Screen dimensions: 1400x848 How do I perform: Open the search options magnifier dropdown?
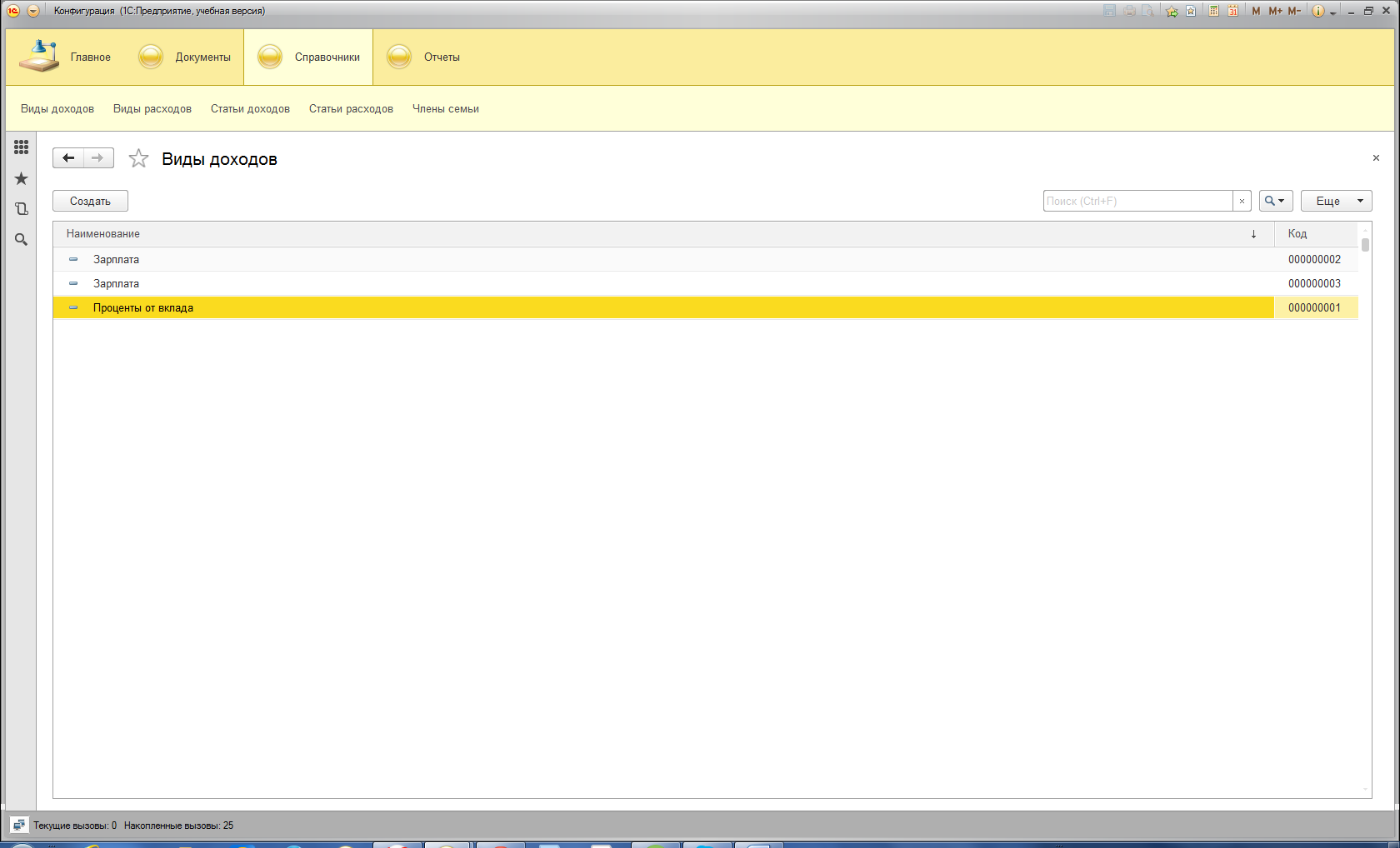(x=1275, y=201)
